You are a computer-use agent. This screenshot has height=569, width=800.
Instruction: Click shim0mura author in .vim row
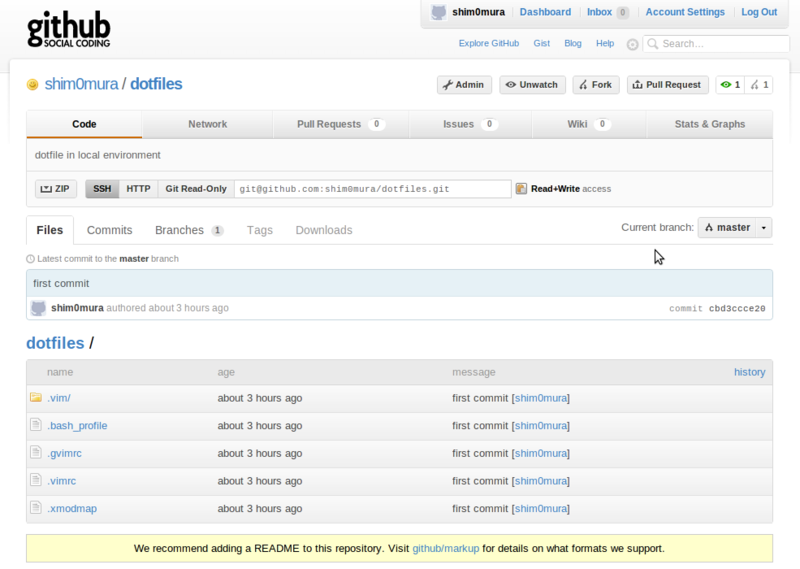(541, 398)
